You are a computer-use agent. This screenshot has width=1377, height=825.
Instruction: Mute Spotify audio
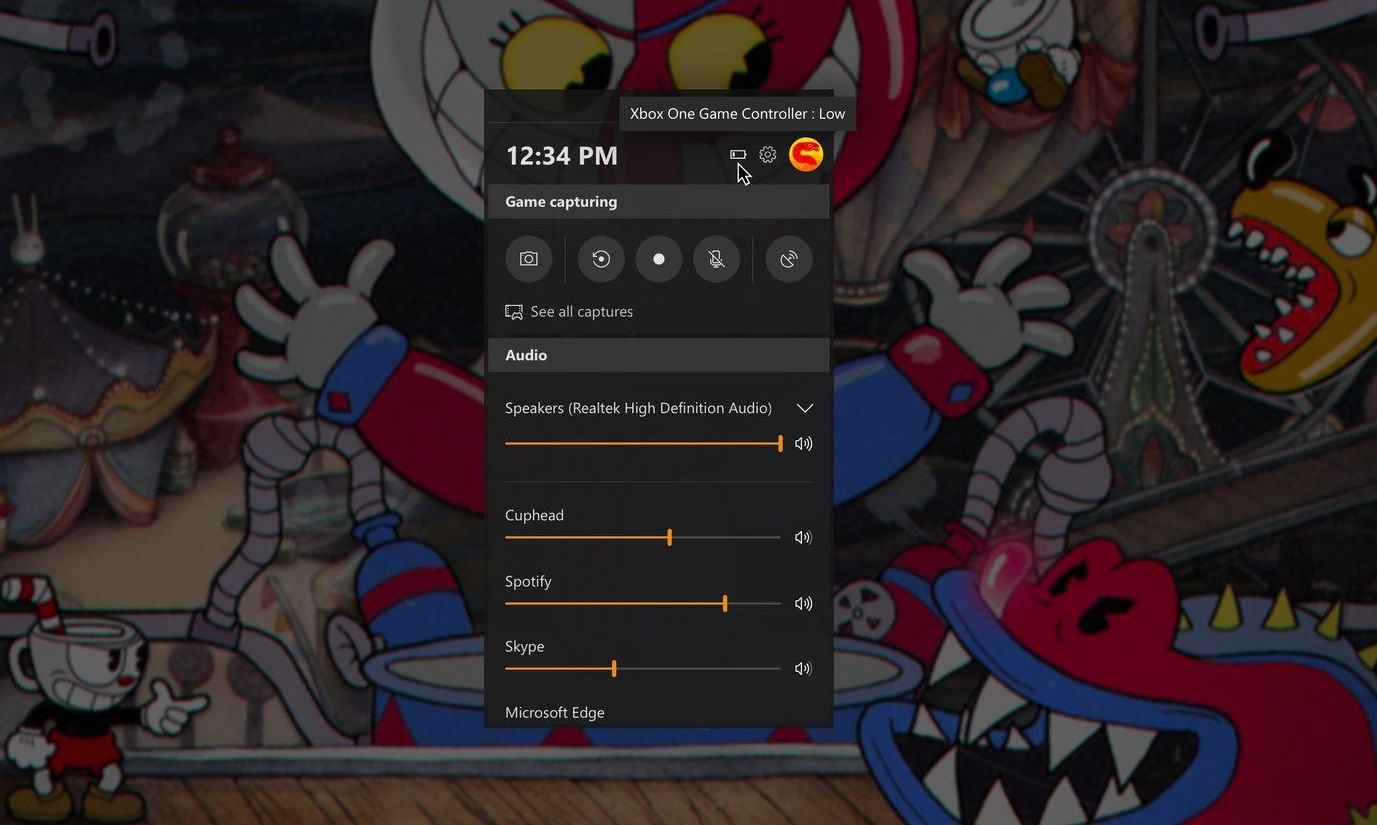(x=803, y=603)
